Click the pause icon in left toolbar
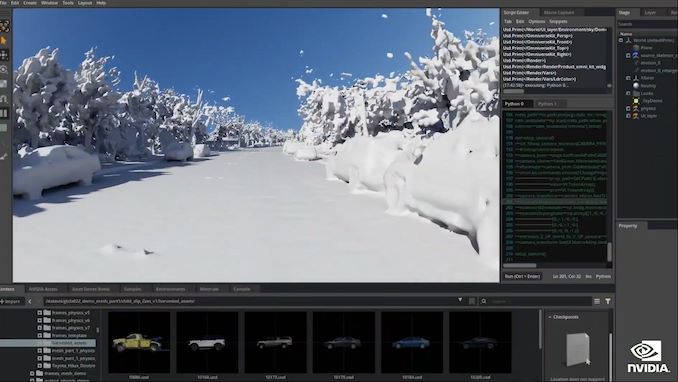This screenshot has width=678, height=382. pyautogui.click(x=4, y=113)
